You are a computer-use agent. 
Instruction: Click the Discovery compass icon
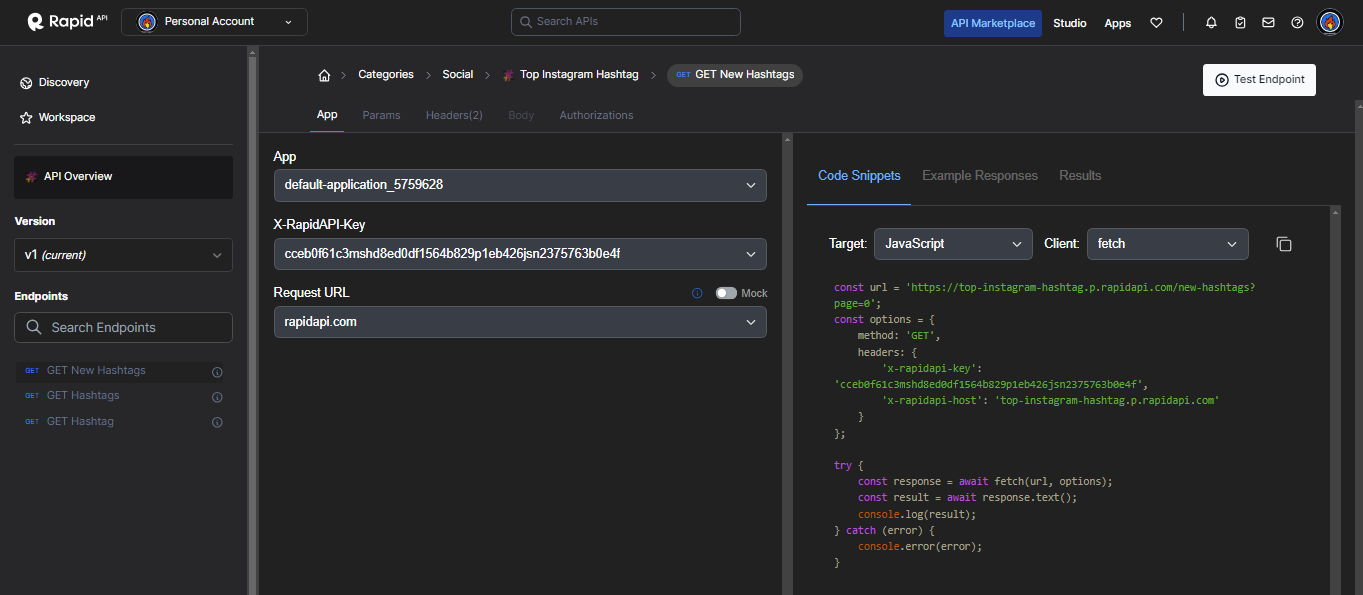click(26, 83)
